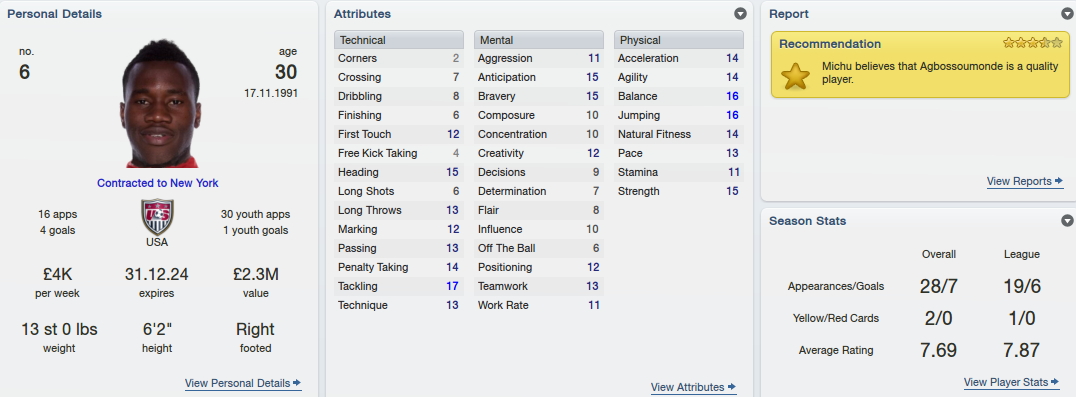
Task: Open the Attributes panel dropdown arrow
Action: 740,14
